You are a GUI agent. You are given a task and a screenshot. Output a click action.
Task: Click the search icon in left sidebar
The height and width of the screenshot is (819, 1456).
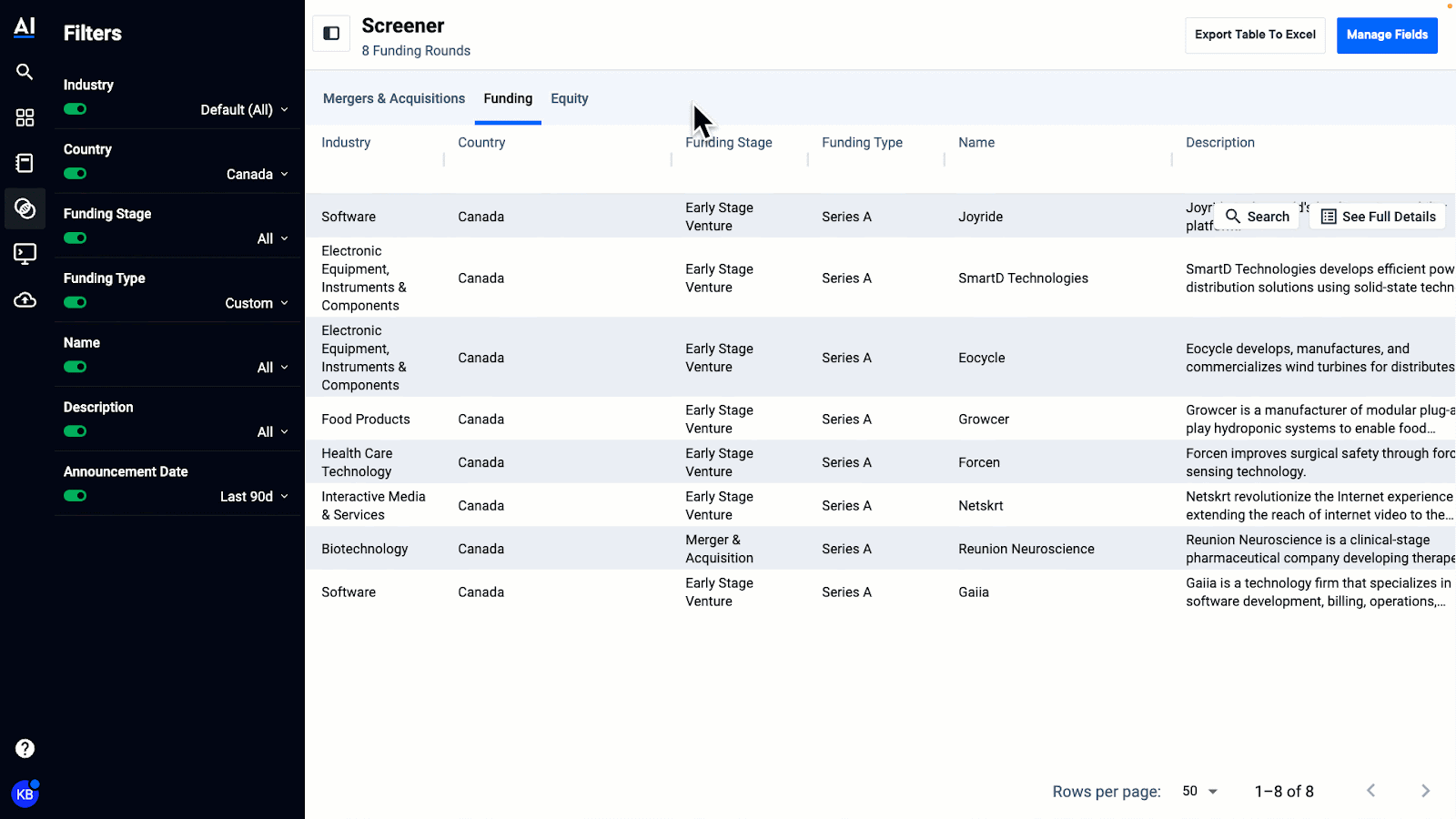click(25, 72)
